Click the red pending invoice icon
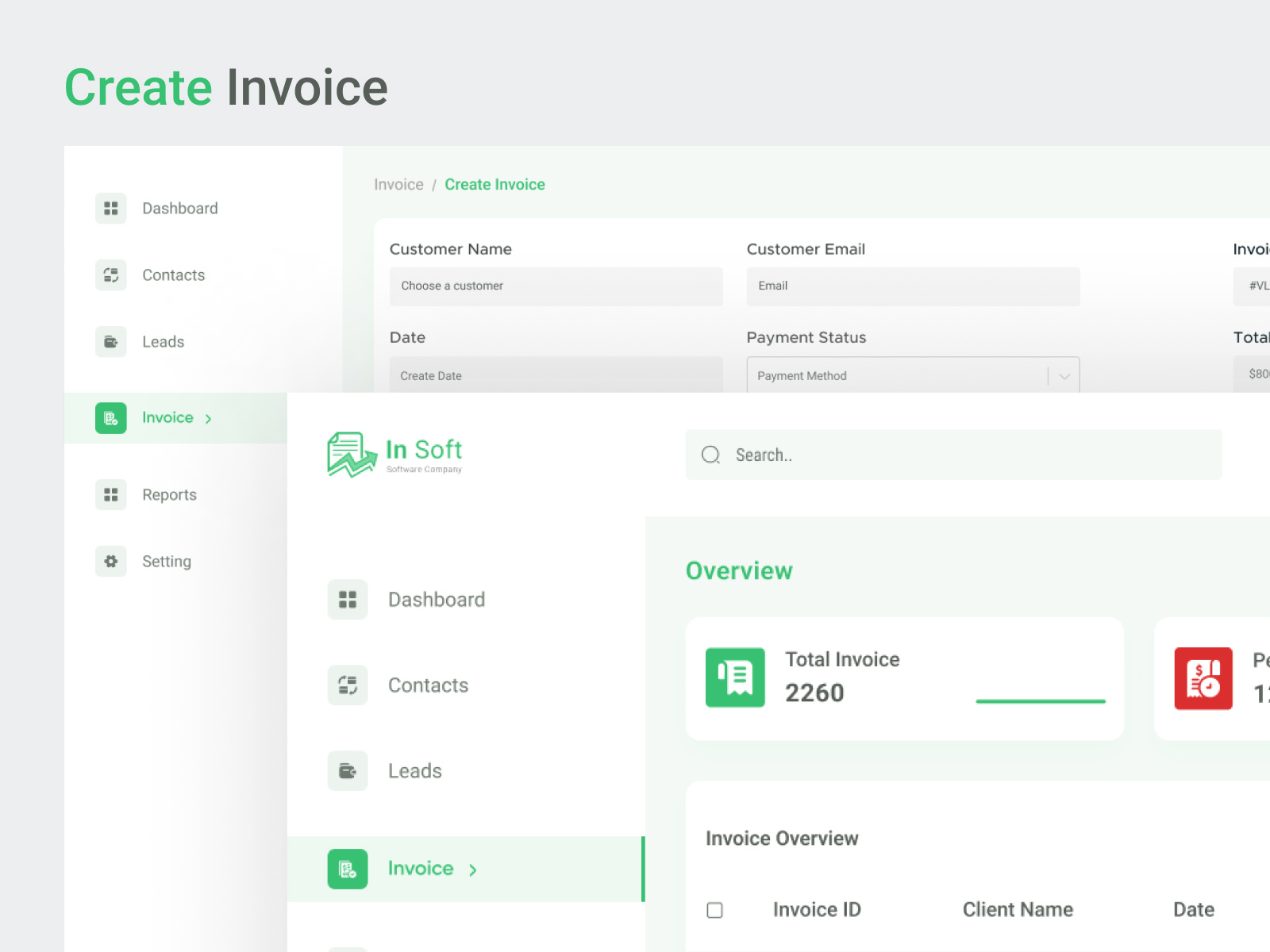Image resolution: width=1270 pixels, height=952 pixels. pos(1203,678)
